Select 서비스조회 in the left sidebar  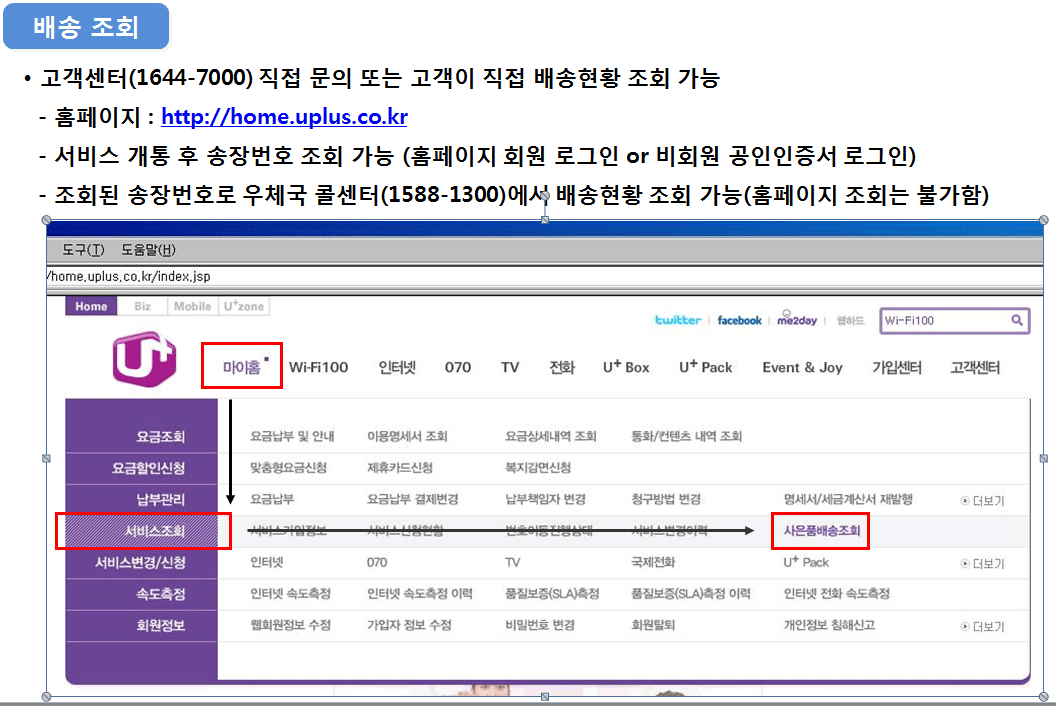[142, 530]
